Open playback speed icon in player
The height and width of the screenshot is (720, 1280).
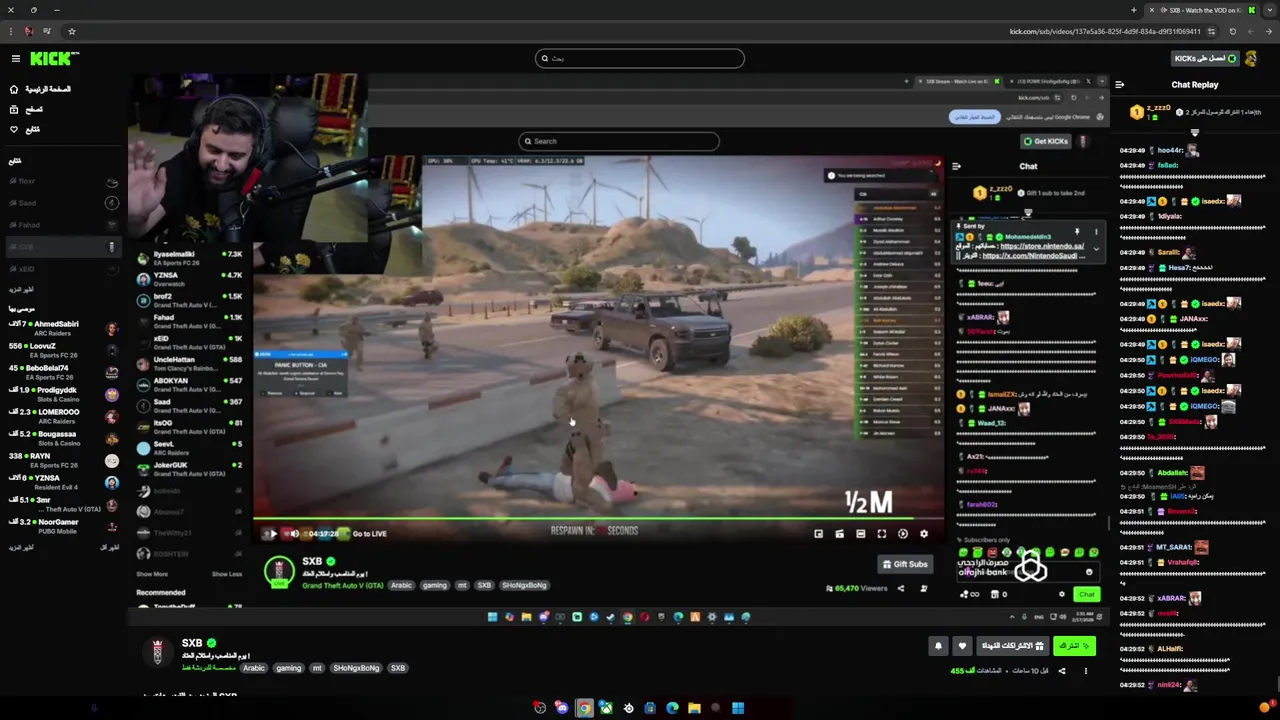[x=902, y=534]
